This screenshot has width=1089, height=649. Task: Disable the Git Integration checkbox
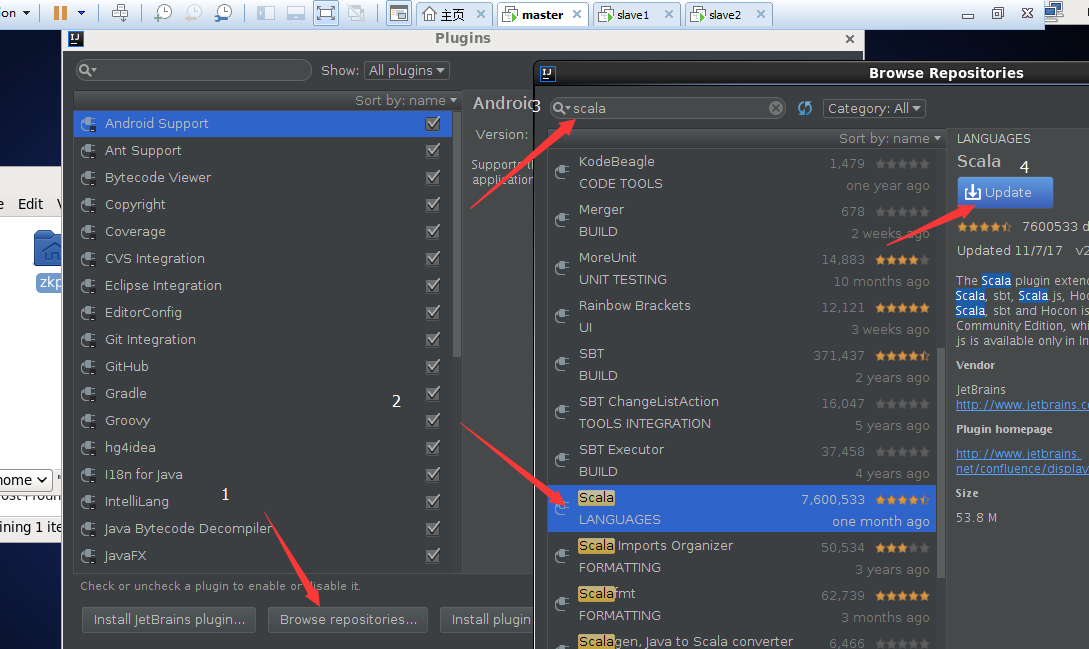point(433,339)
